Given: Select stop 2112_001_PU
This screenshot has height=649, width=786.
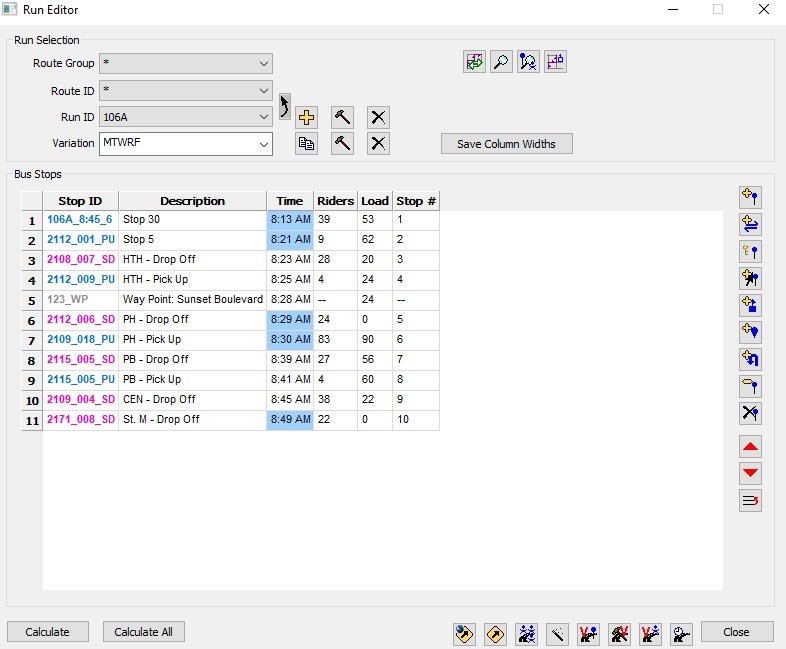Looking at the screenshot, I should [x=81, y=240].
